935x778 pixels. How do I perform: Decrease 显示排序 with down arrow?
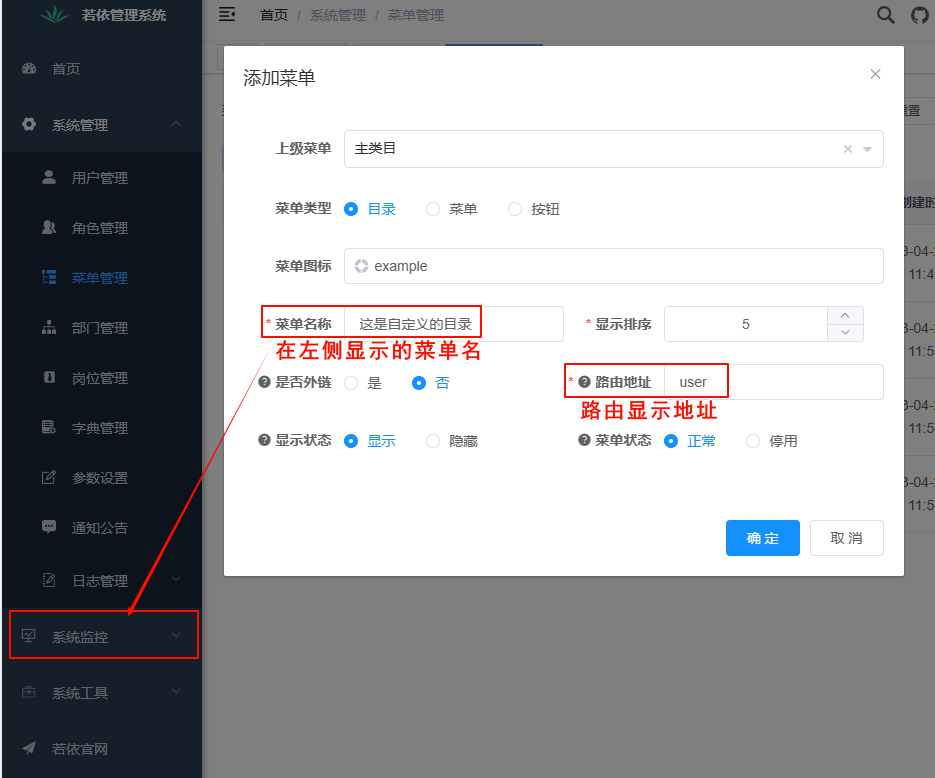[x=845, y=333]
